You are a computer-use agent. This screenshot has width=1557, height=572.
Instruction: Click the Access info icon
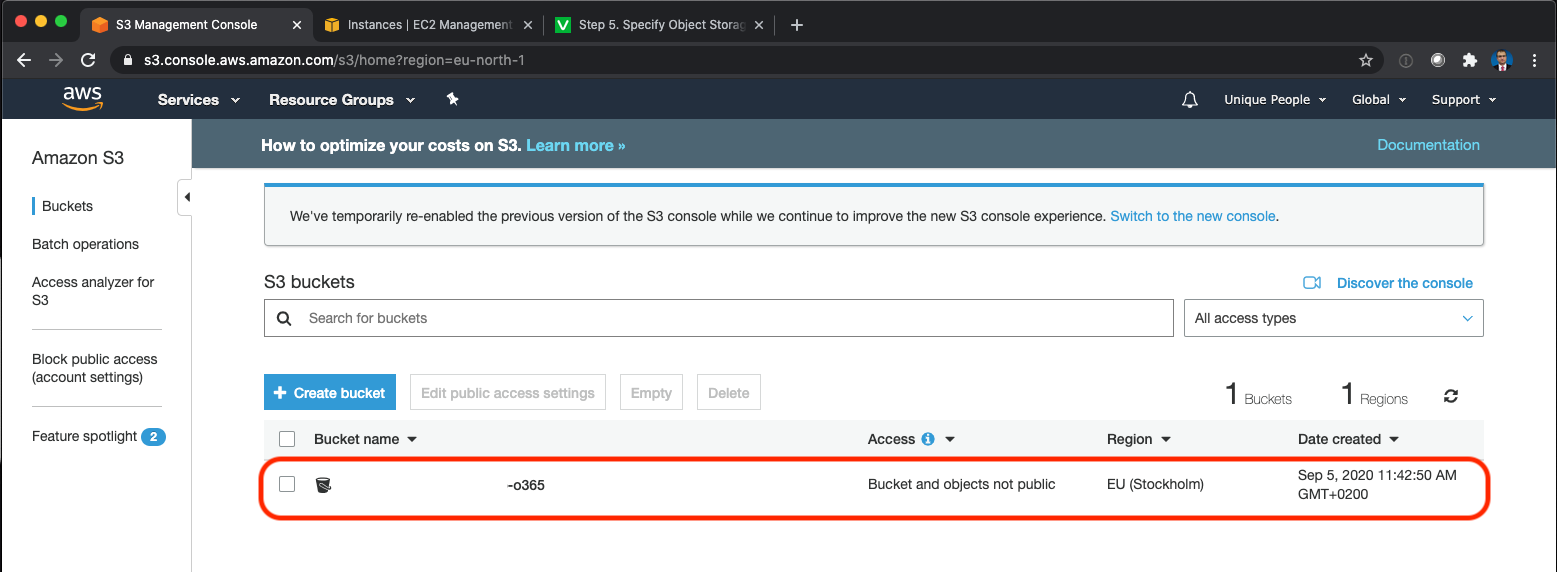[928, 439]
